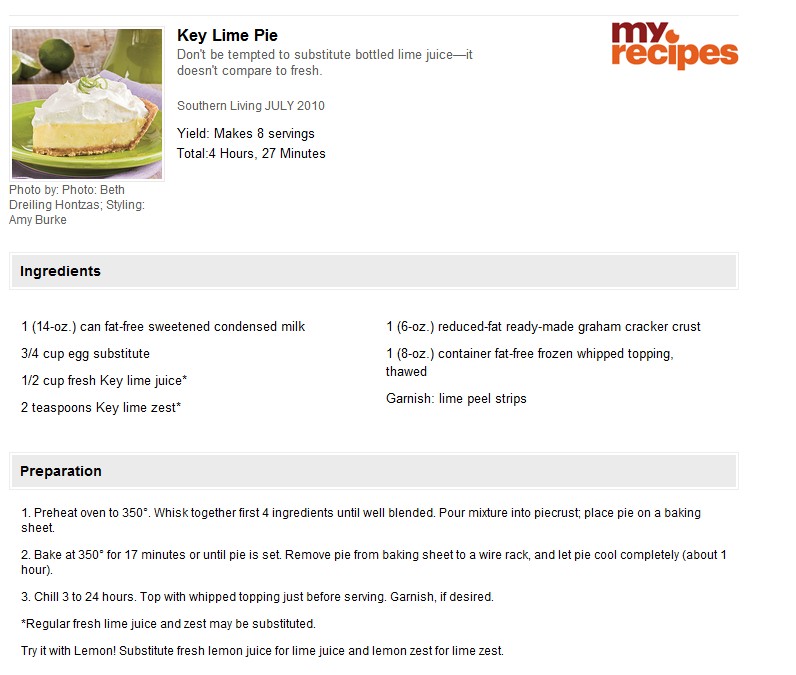Select the Southern Living JULY 2010 source text
Viewport: 796px width, 675px height.
coord(251,106)
